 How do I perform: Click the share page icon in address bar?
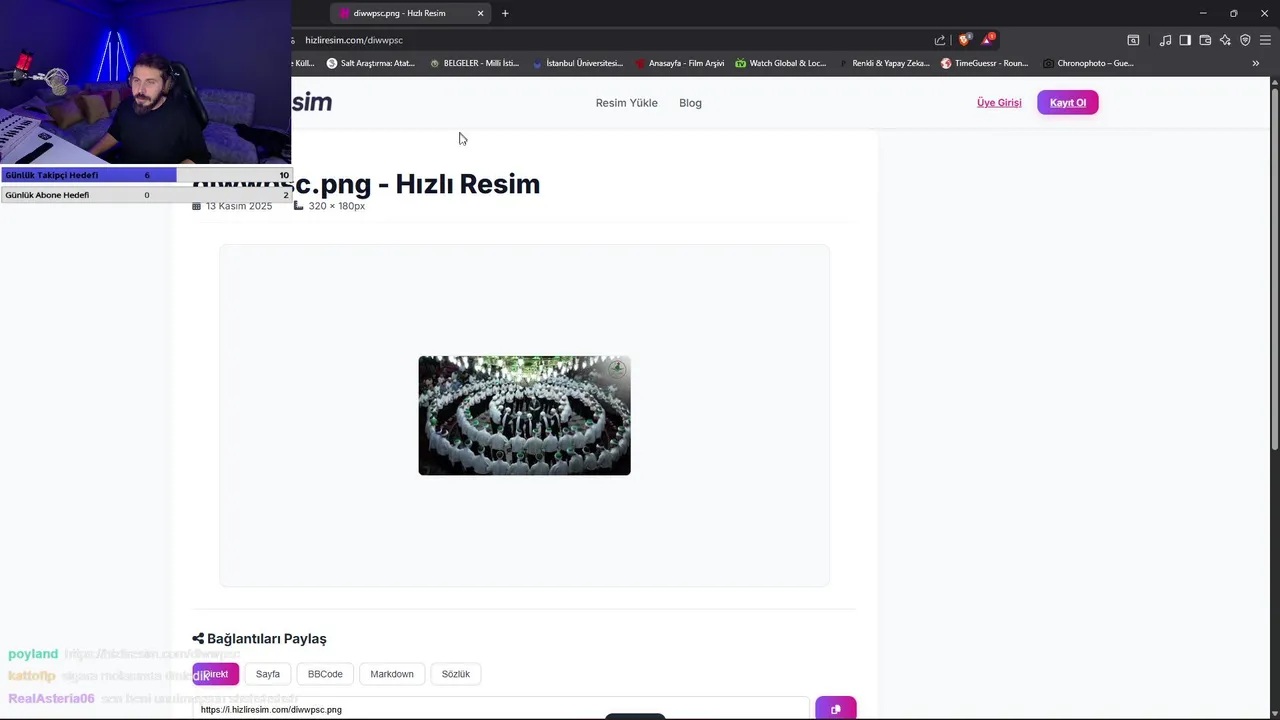click(940, 40)
